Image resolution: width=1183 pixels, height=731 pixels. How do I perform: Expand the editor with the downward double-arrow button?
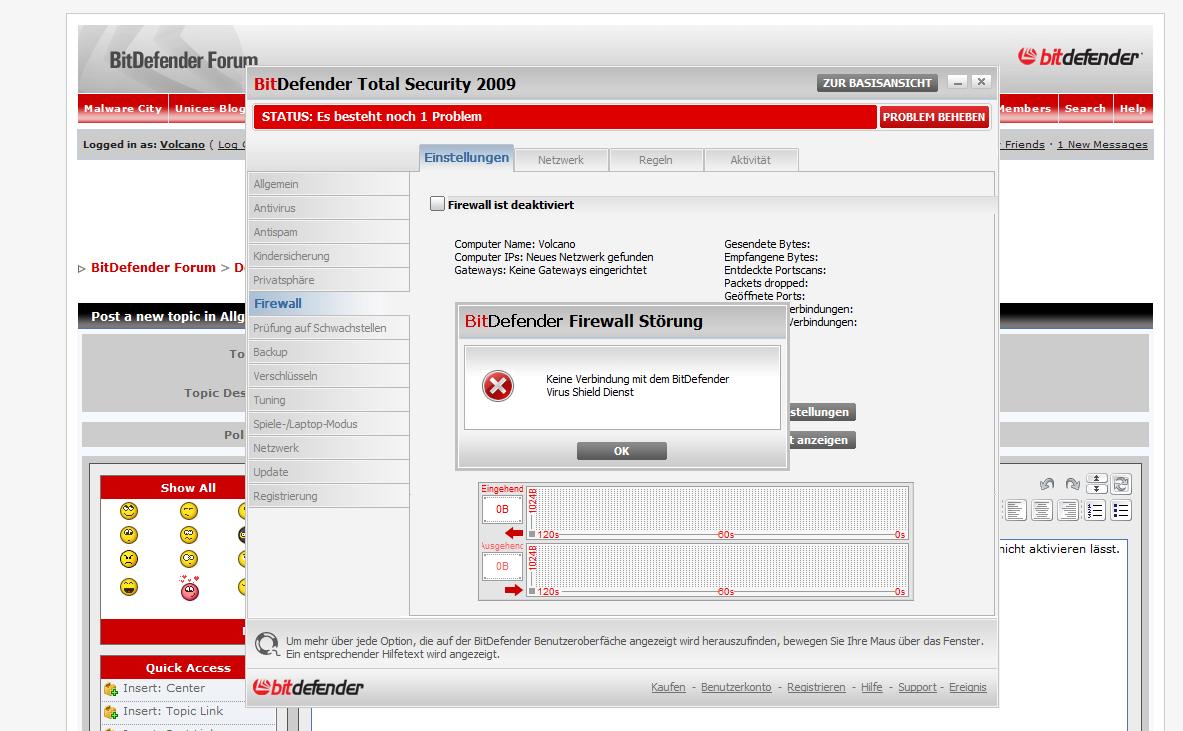(x=1096, y=489)
